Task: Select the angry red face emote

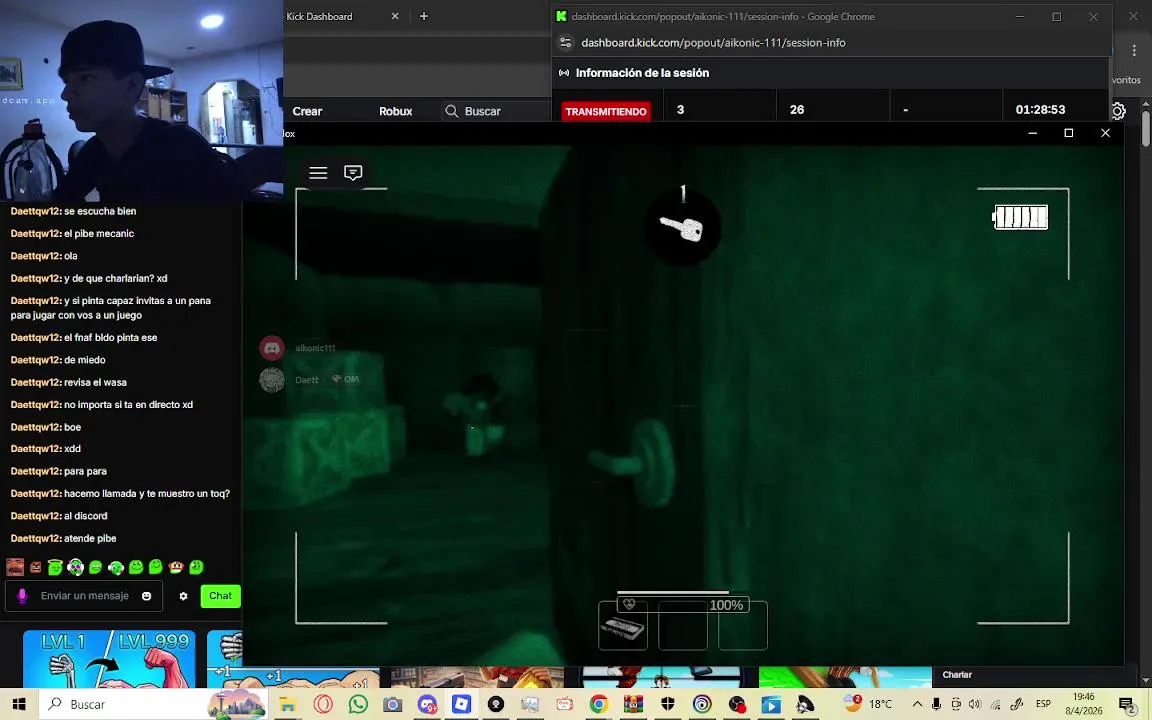Action: pyautogui.click(x=35, y=567)
